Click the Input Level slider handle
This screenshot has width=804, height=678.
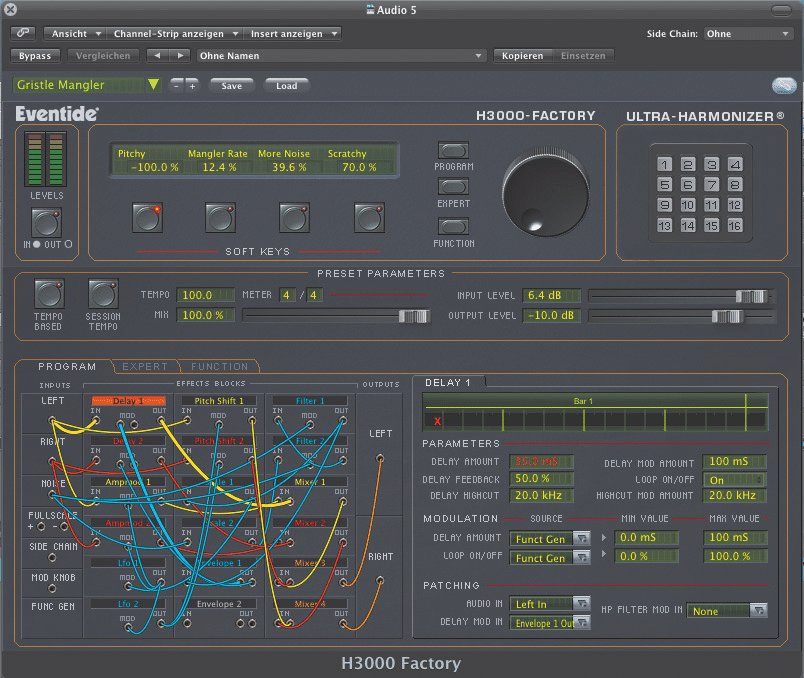tap(751, 296)
